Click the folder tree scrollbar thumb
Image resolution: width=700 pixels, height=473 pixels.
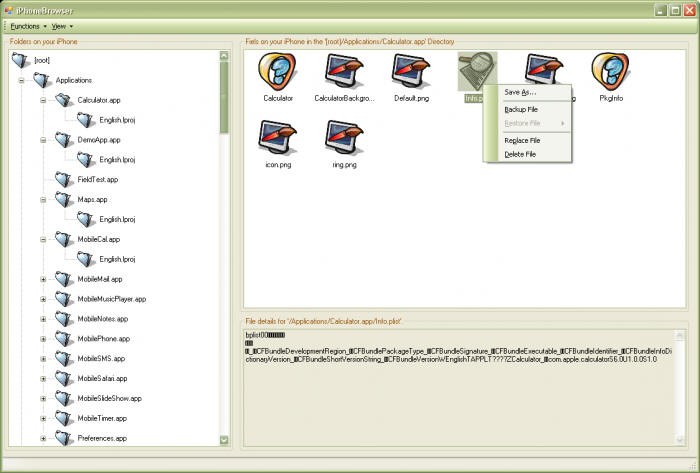coord(224,97)
